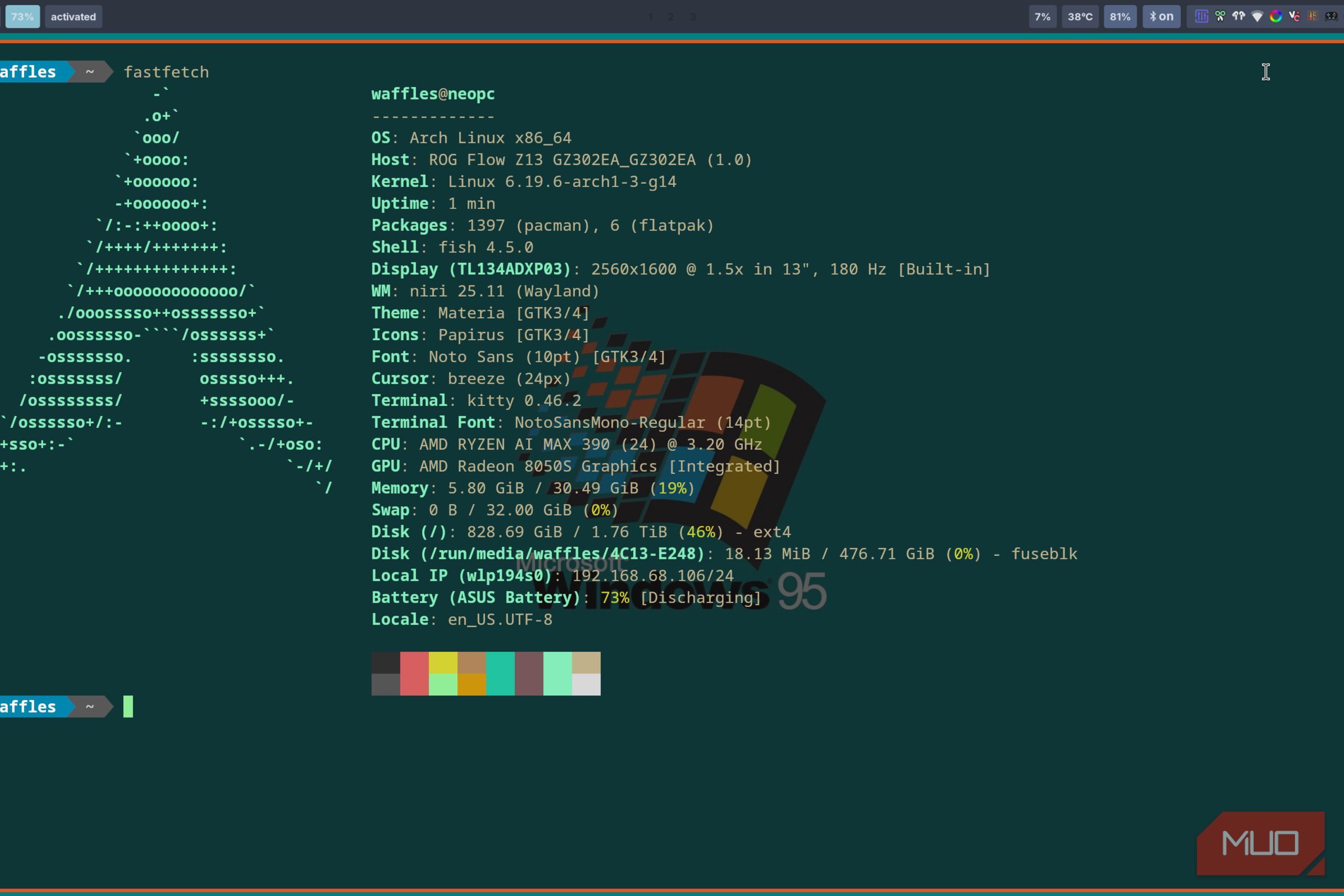Click the 73% battery module in the bar
This screenshot has height=896, width=1344.
click(x=22, y=17)
